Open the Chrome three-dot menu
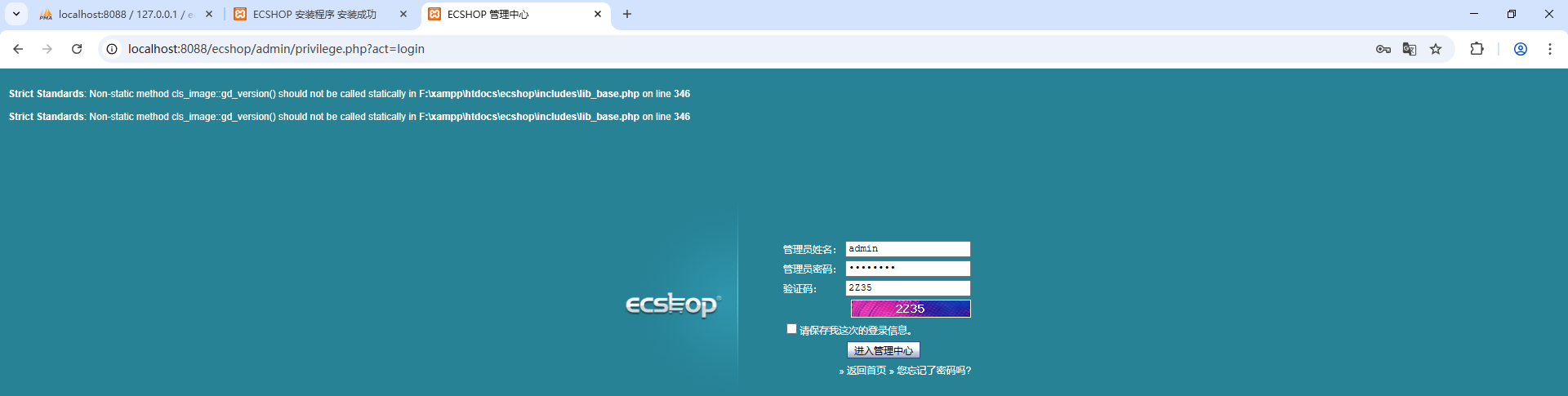Screen dimensions: 1568x396 point(1549,49)
